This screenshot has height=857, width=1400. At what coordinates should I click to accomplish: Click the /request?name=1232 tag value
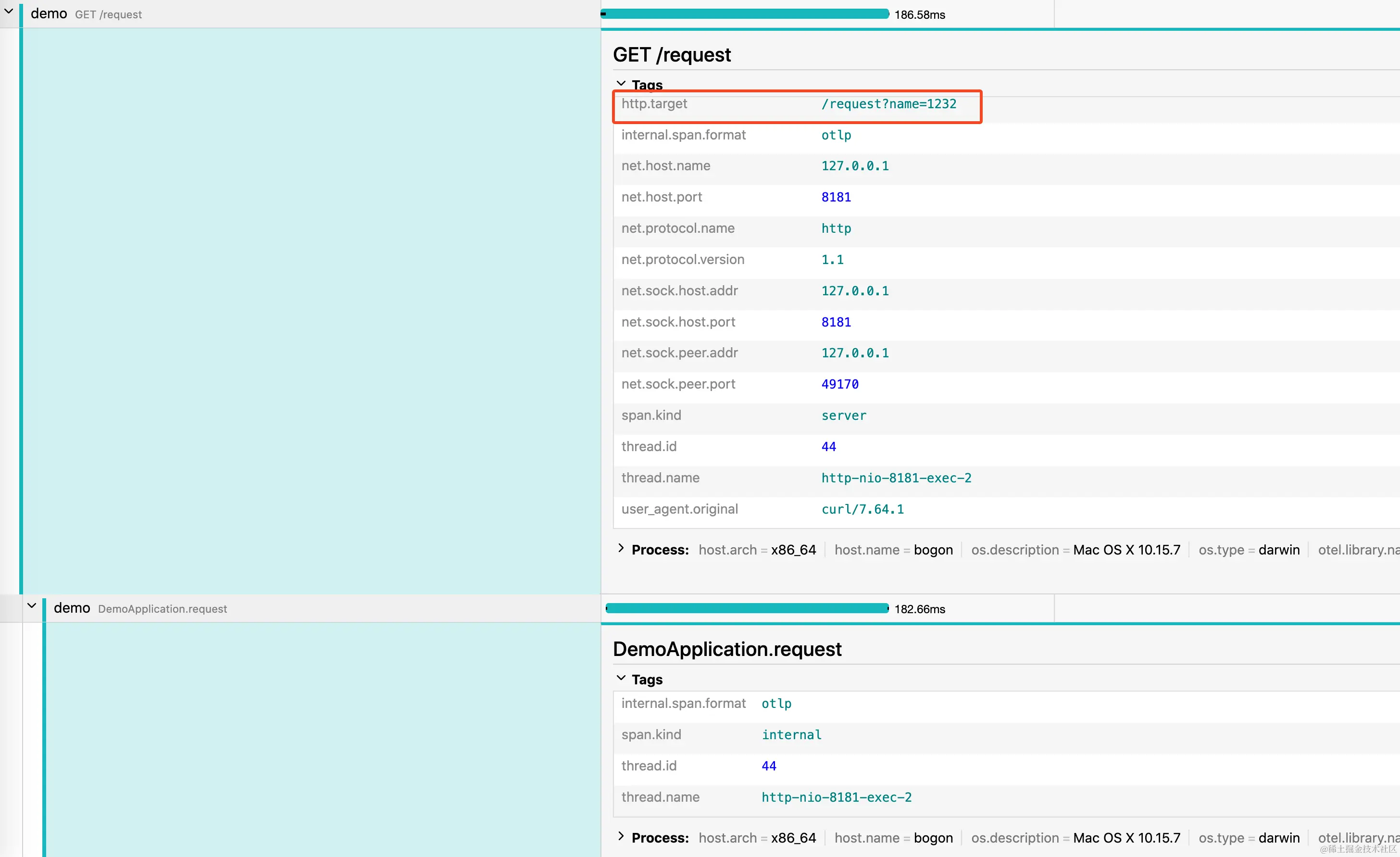[x=888, y=104]
